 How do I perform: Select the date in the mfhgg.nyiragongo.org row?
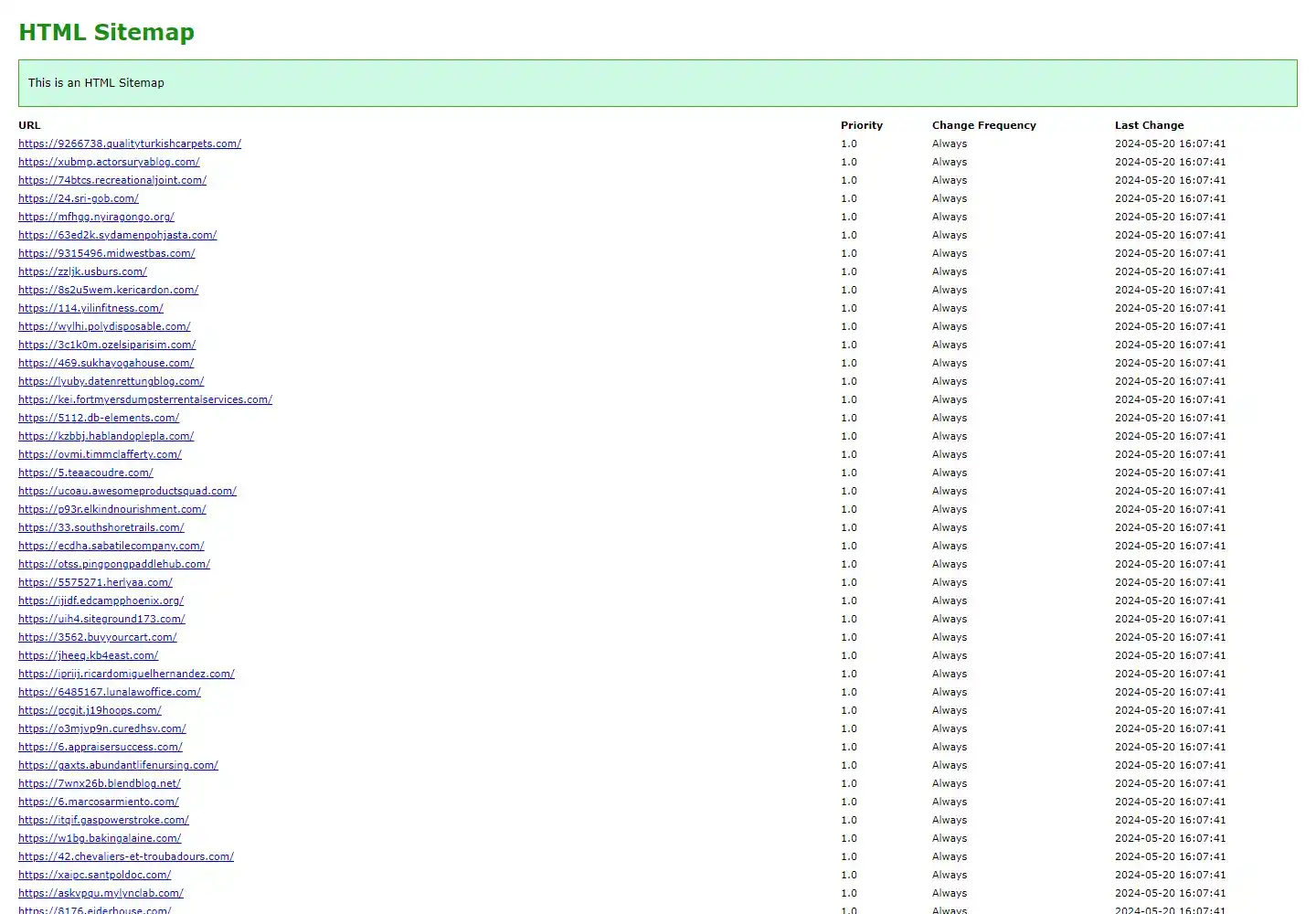click(1171, 217)
